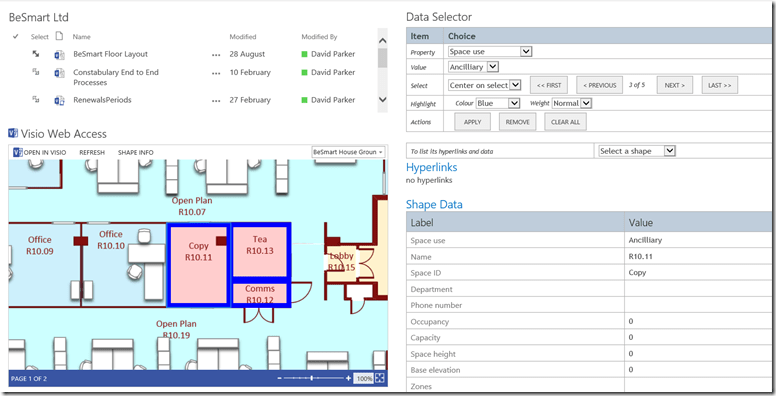Click the row type icon beside BeSmart Floor Layout
Screen dimensions: 776x396
click(36, 53)
